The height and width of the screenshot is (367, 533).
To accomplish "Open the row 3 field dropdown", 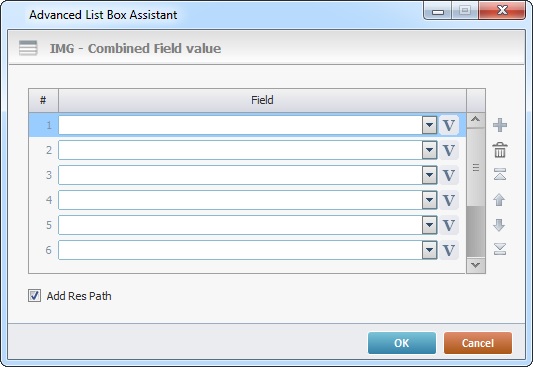I will coord(430,175).
